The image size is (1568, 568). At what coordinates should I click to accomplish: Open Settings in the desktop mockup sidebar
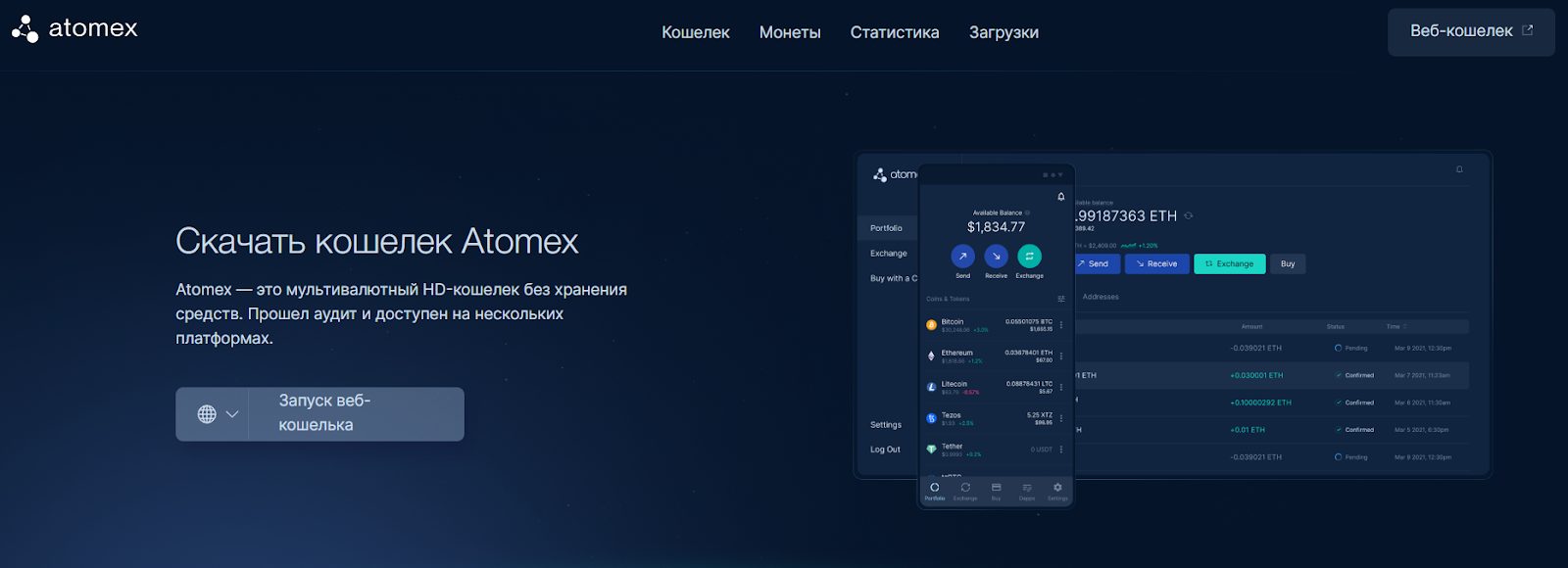pos(886,425)
